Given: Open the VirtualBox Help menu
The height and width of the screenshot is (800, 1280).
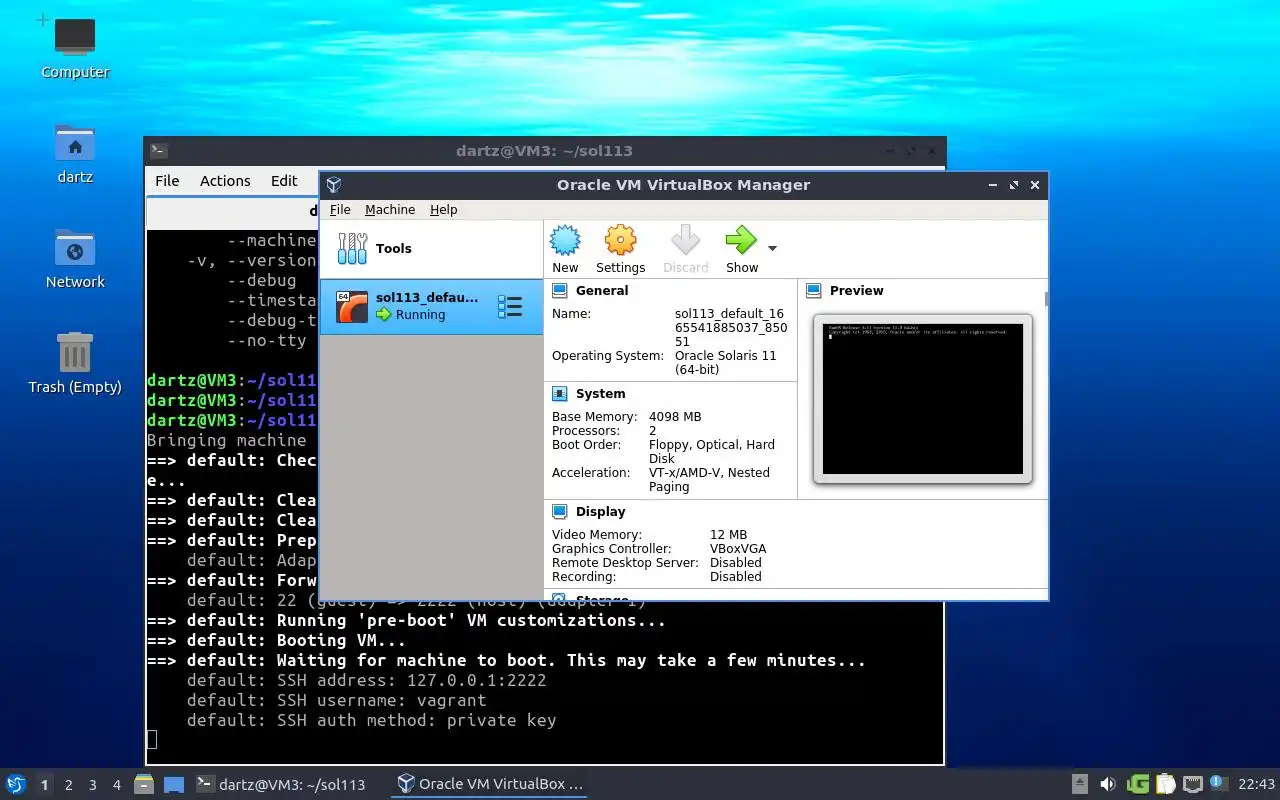Looking at the screenshot, I should [x=443, y=210].
